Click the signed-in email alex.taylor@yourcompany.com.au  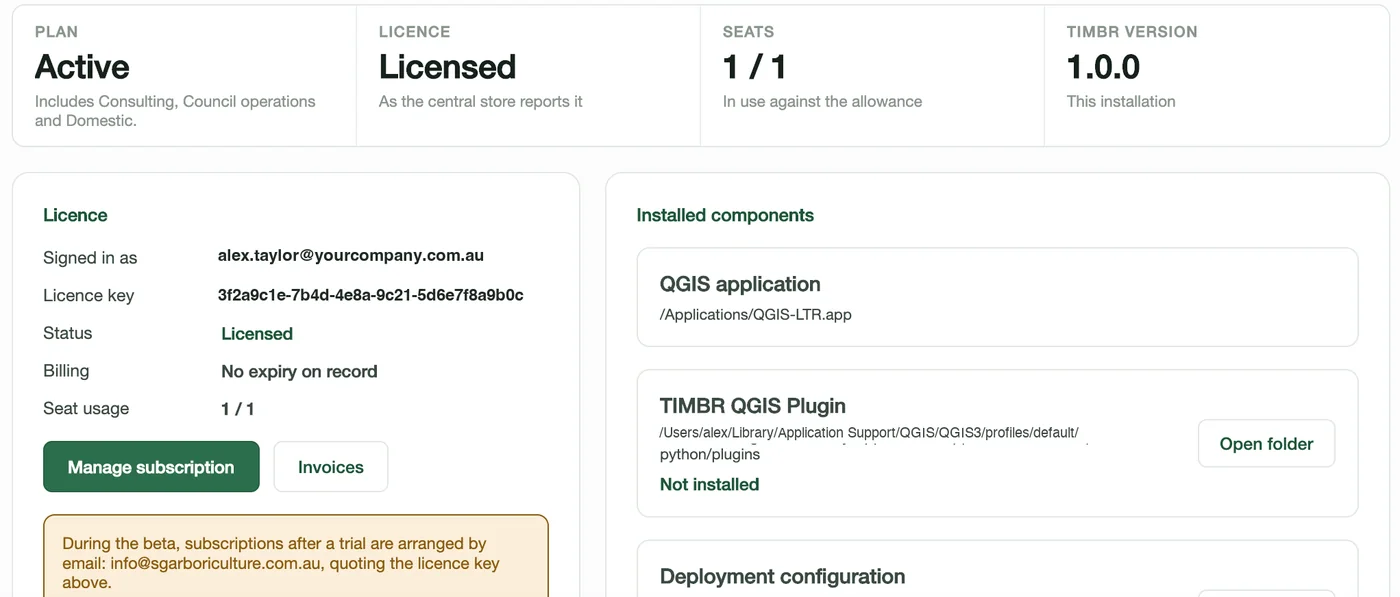[x=351, y=256]
